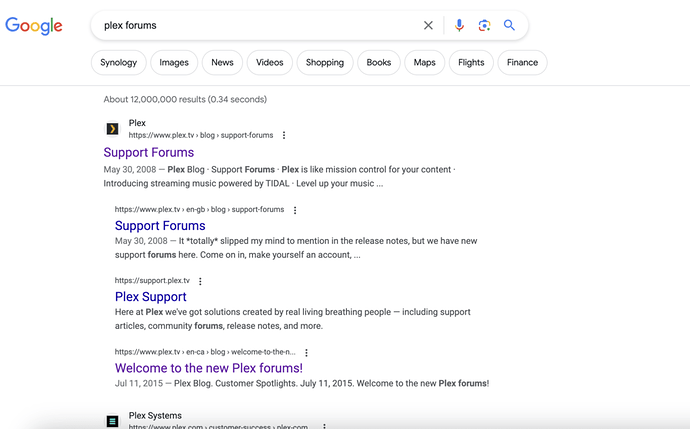Click the Plex Systems favicon
This screenshot has width=690, height=429.
[113, 421]
